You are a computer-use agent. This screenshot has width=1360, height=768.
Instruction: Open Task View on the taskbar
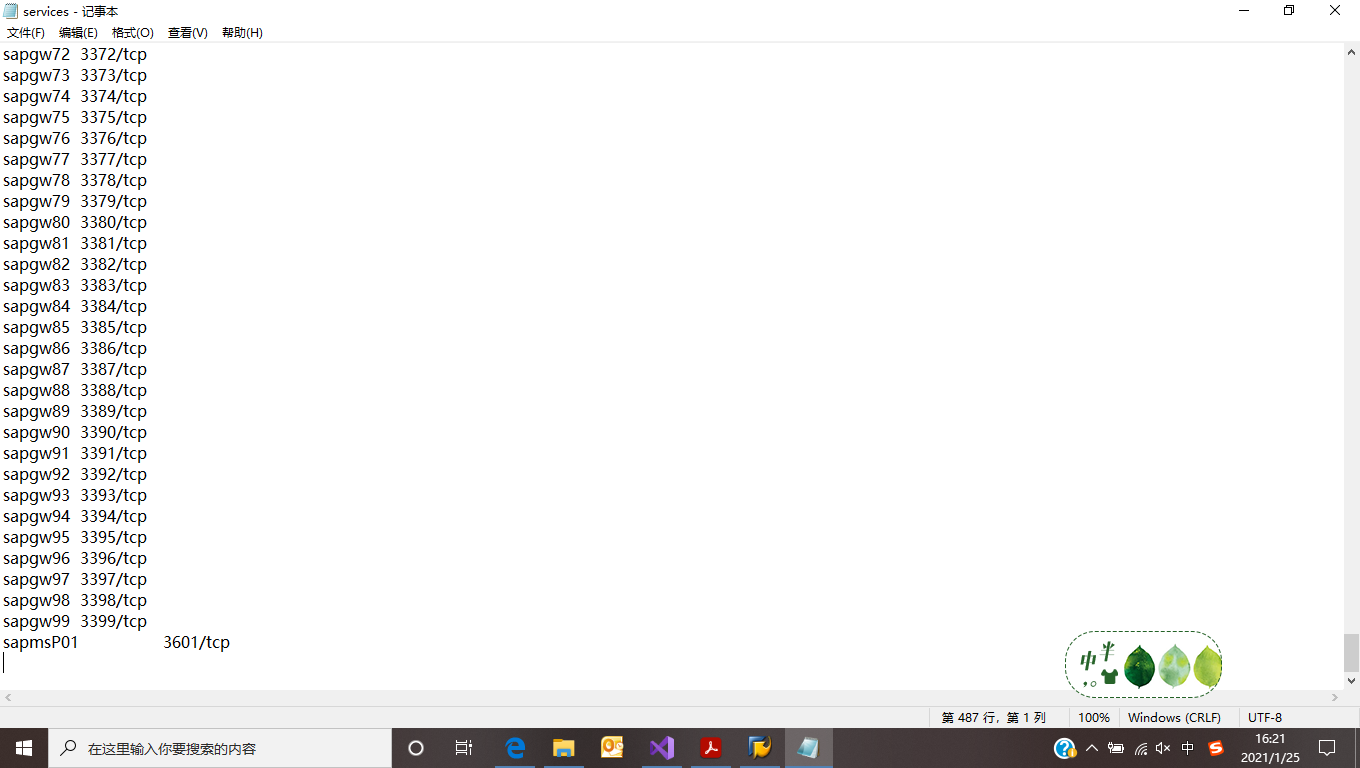(x=464, y=747)
